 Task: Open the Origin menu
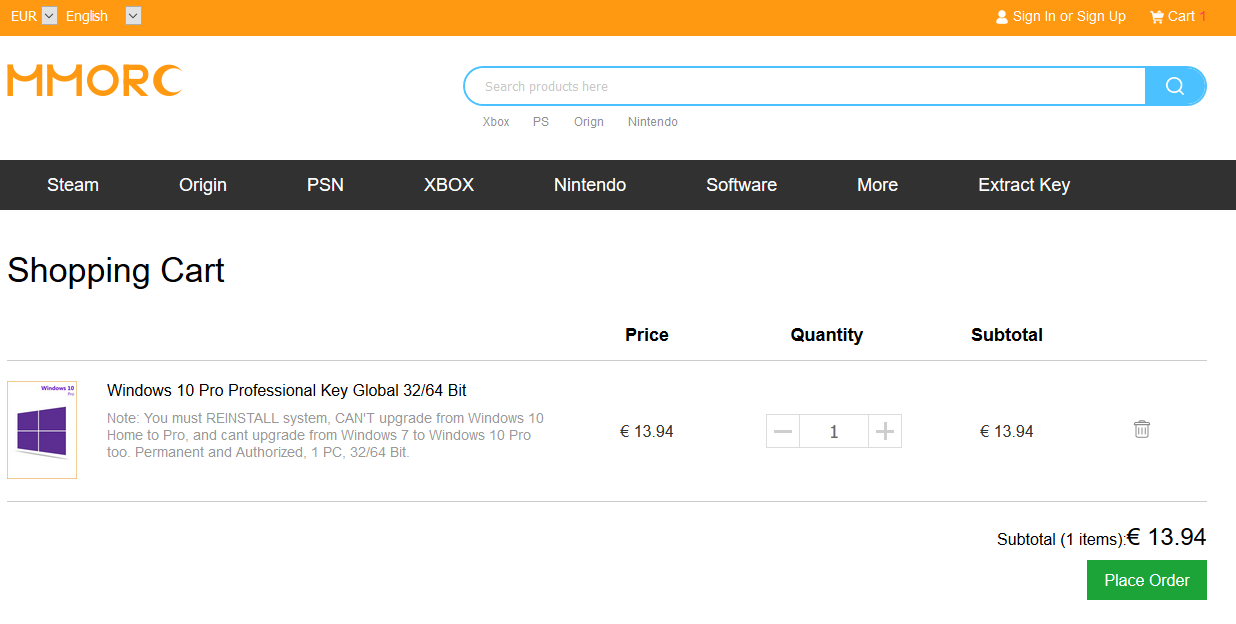(203, 185)
